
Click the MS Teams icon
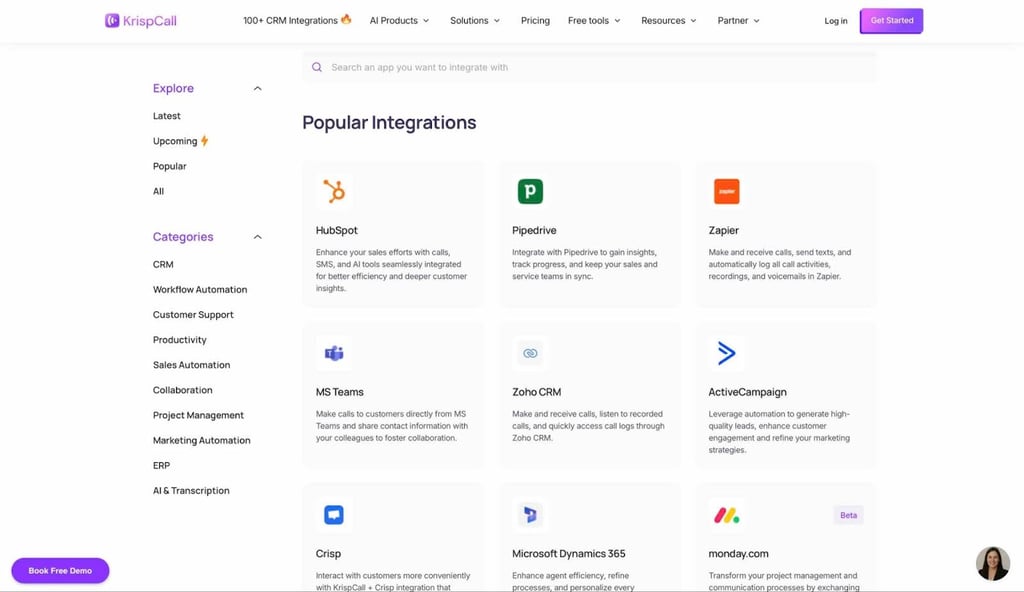334,354
